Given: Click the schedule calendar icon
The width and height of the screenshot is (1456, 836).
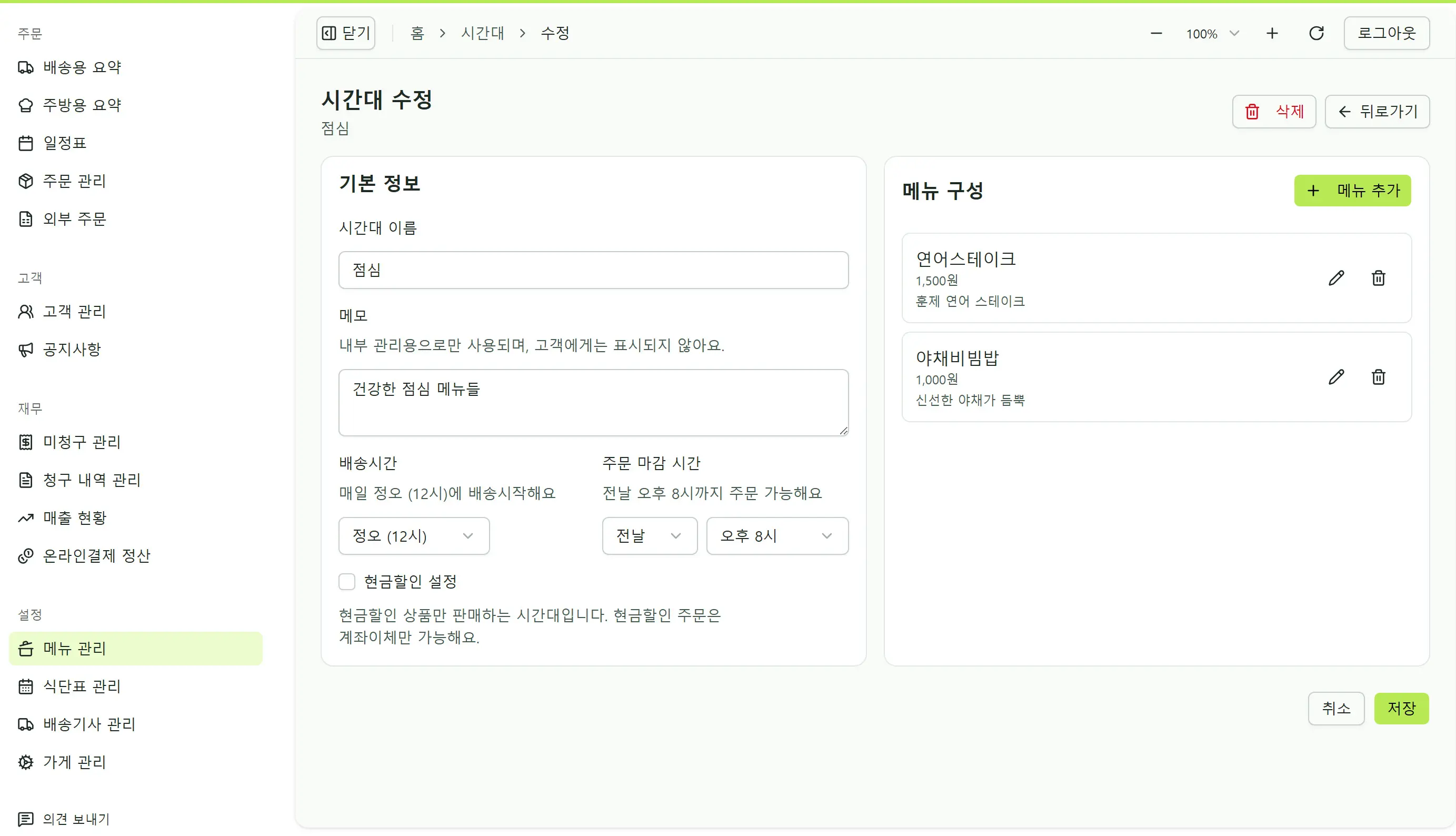Looking at the screenshot, I should pyautogui.click(x=26, y=143).
